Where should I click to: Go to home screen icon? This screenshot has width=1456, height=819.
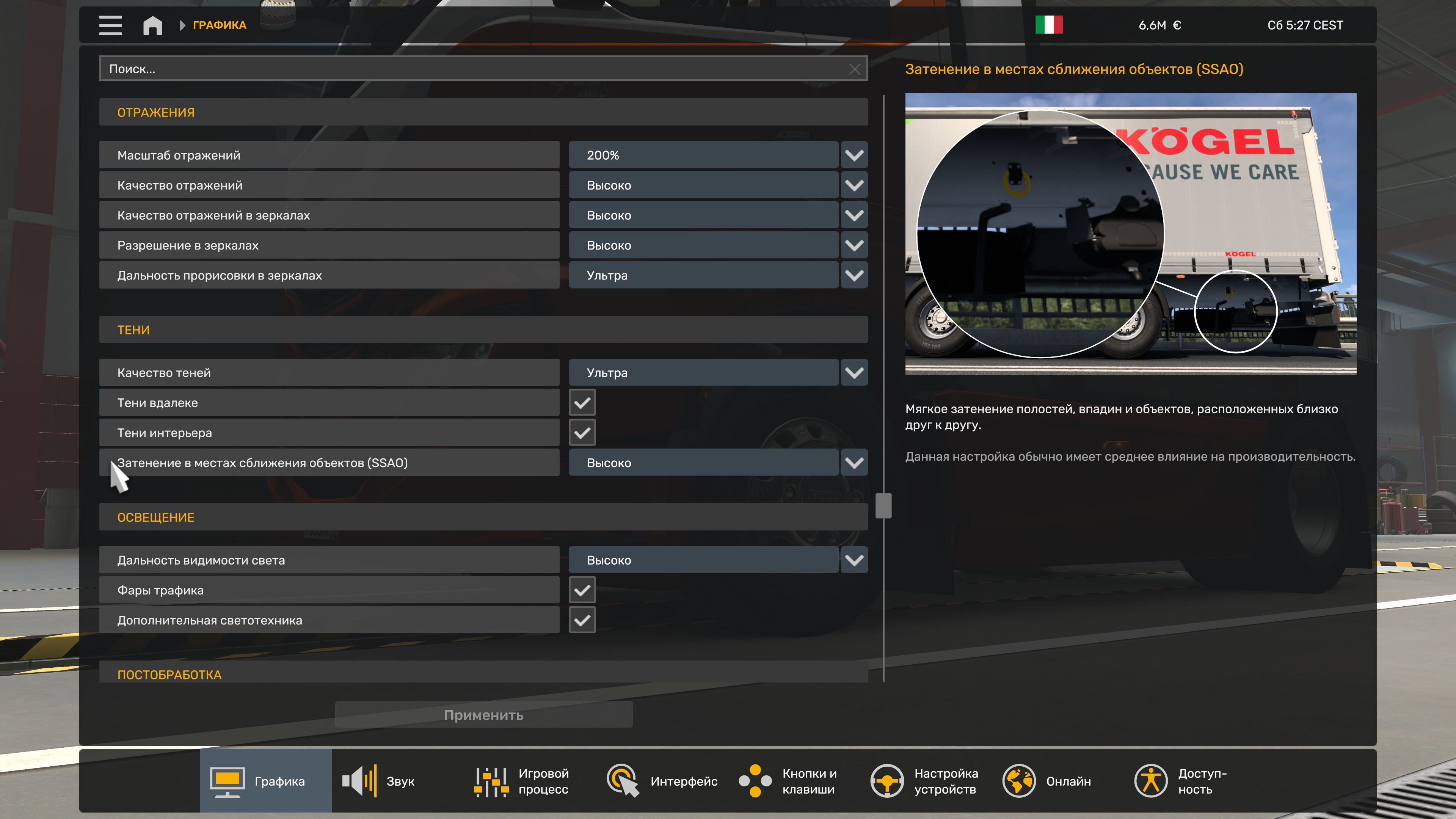click(152, 25)
